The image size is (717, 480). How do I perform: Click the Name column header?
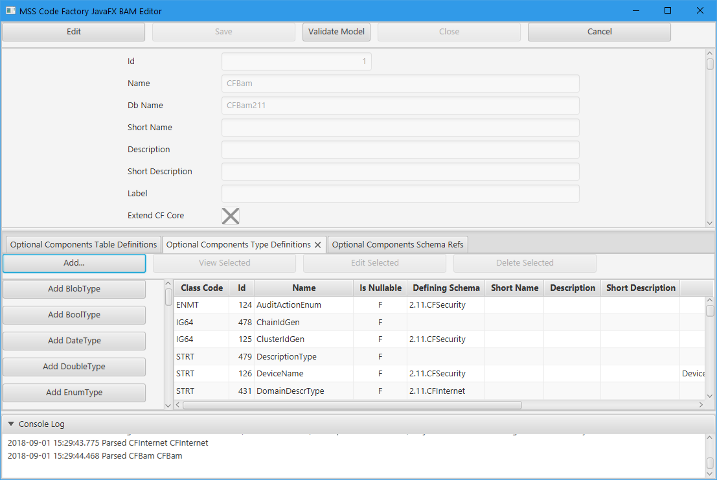point(304,288)
